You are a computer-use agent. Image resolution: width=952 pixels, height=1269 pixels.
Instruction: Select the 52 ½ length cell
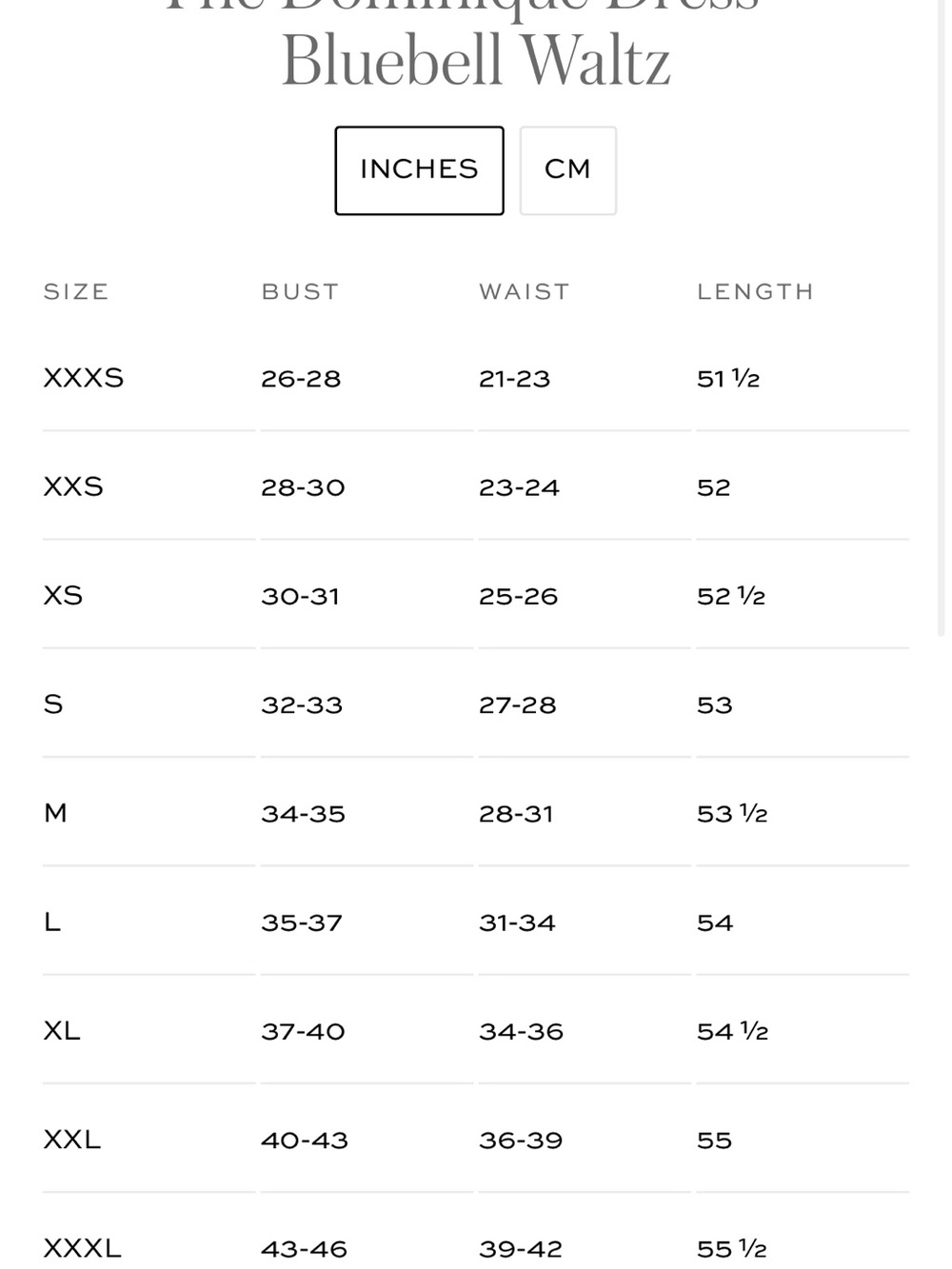pos(731,596)
